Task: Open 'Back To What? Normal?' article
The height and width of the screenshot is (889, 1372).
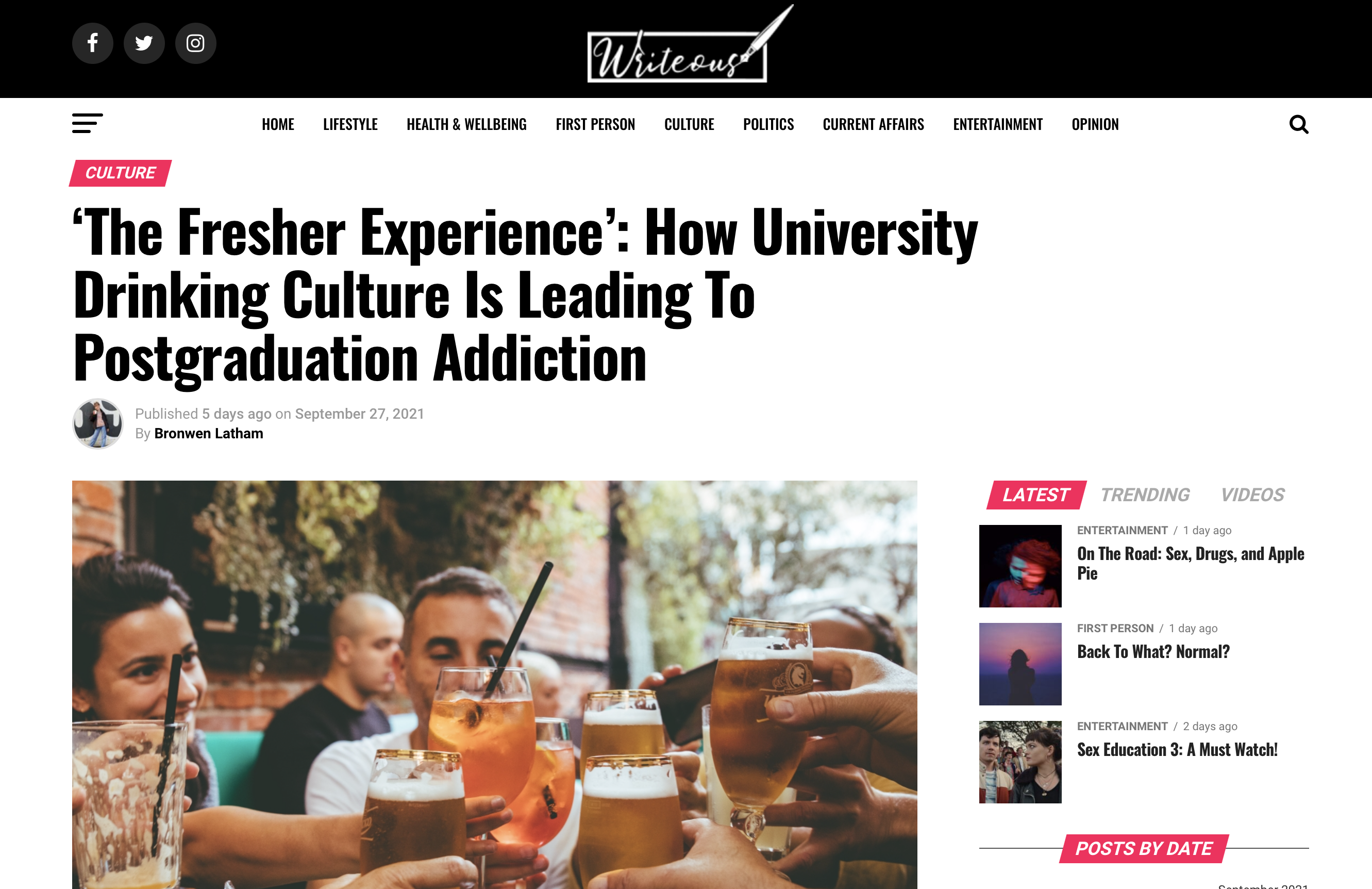Action: pyautogui.click(x=1153, y=651)
